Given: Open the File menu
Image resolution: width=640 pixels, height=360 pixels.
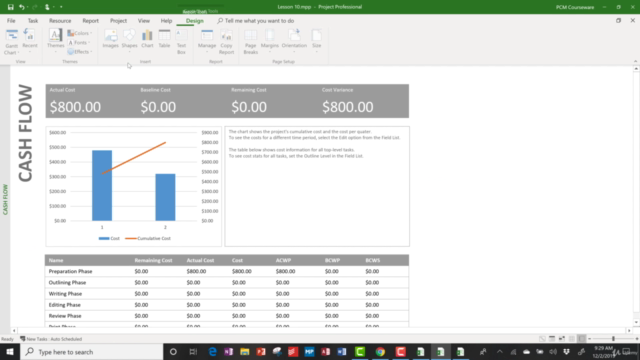Looking at the screenshot, I should pyautogui.click(x=11, y=21).
